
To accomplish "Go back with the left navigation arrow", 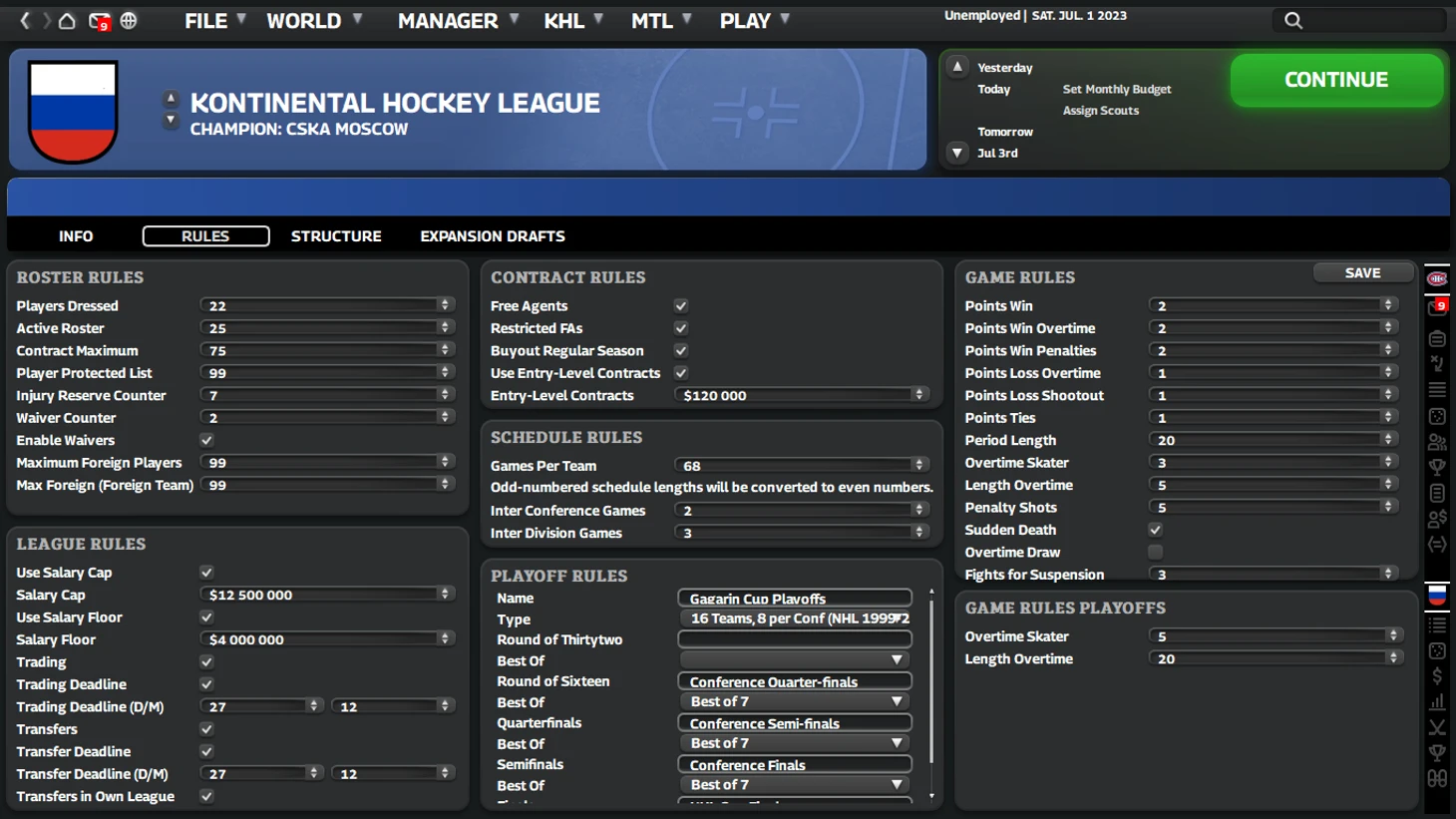I will 25,20.
